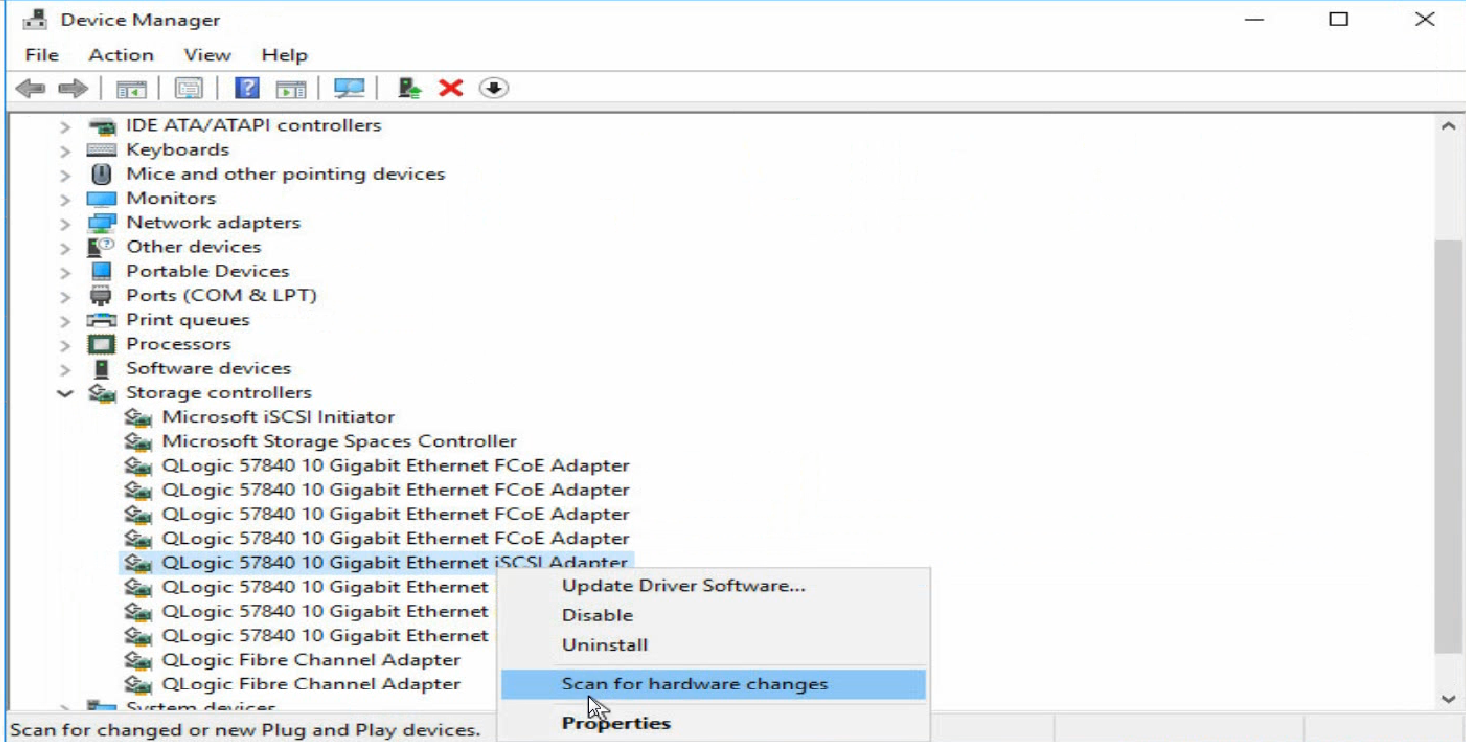This screenshot has width=1466, height=742.
Task: Toggle show/hide console tree toolbar icon
Action: (x=131, y=88)
